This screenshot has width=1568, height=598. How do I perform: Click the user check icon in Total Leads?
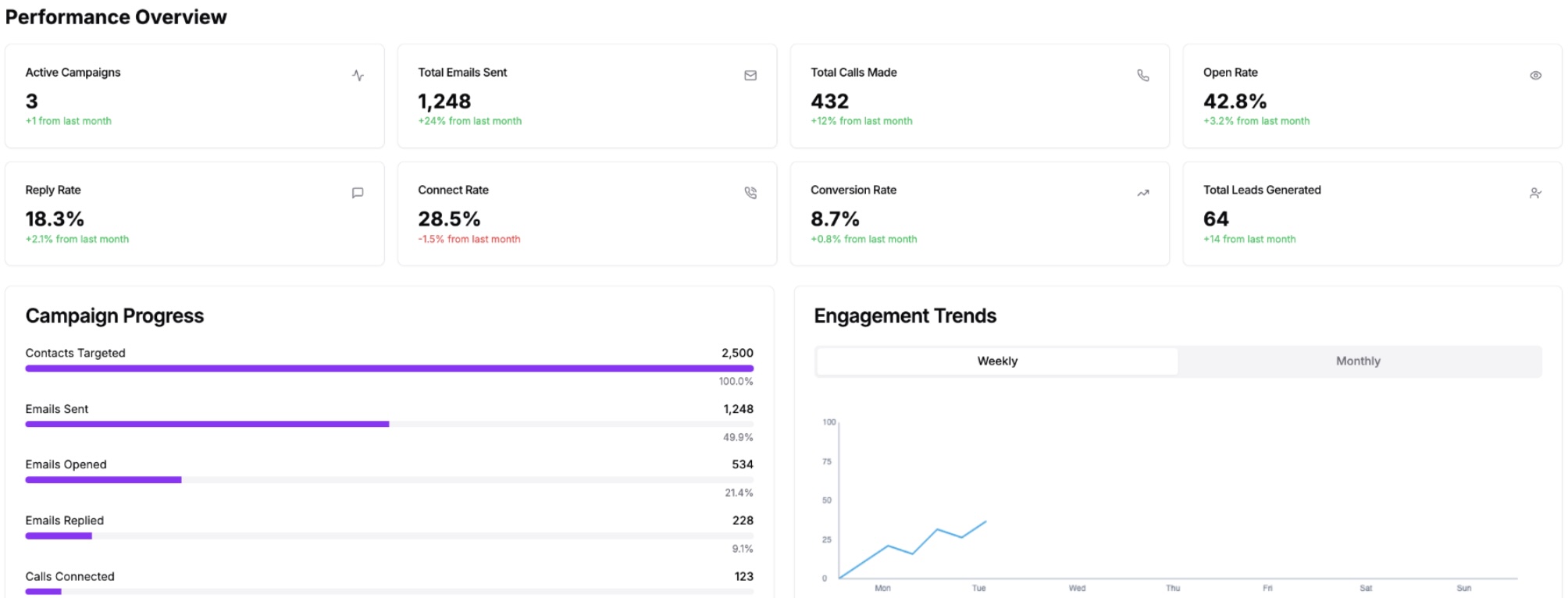[x=1535, y=193]
